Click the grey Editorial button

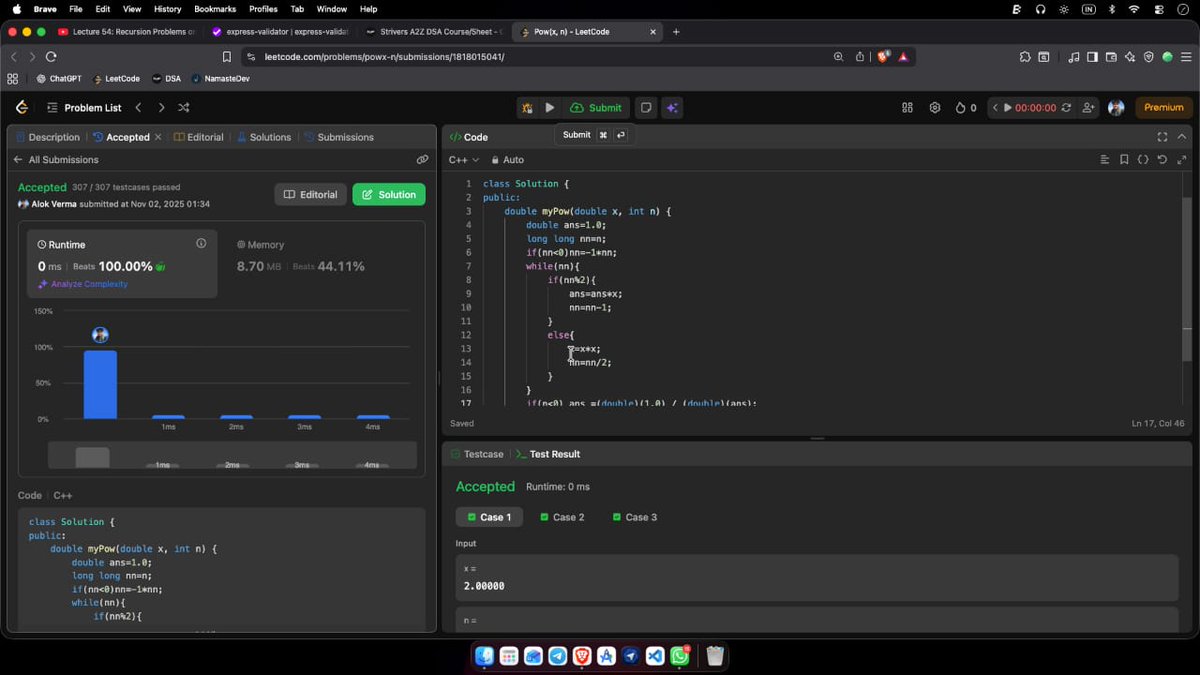pos(311,194)
